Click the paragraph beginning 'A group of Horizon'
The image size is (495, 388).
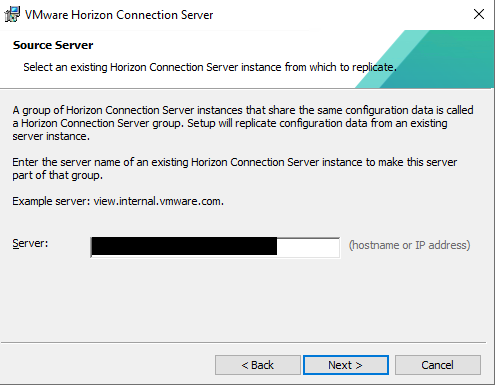[x=243, y=123]
